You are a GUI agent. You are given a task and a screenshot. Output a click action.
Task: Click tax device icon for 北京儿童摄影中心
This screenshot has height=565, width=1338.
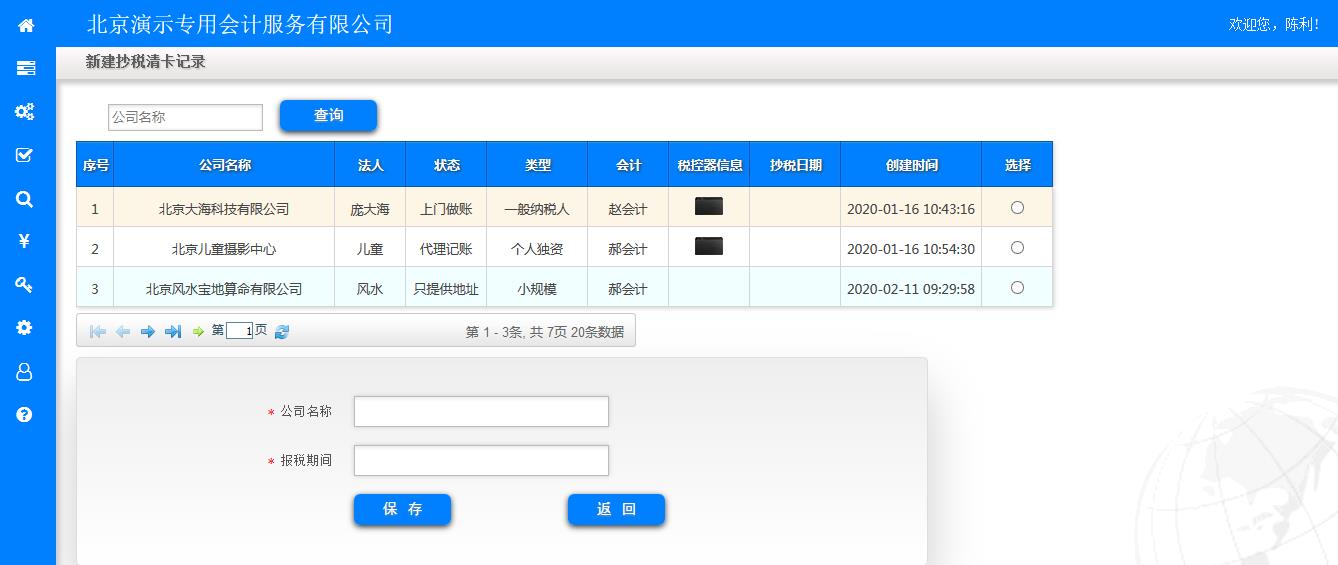coord(709,246)
